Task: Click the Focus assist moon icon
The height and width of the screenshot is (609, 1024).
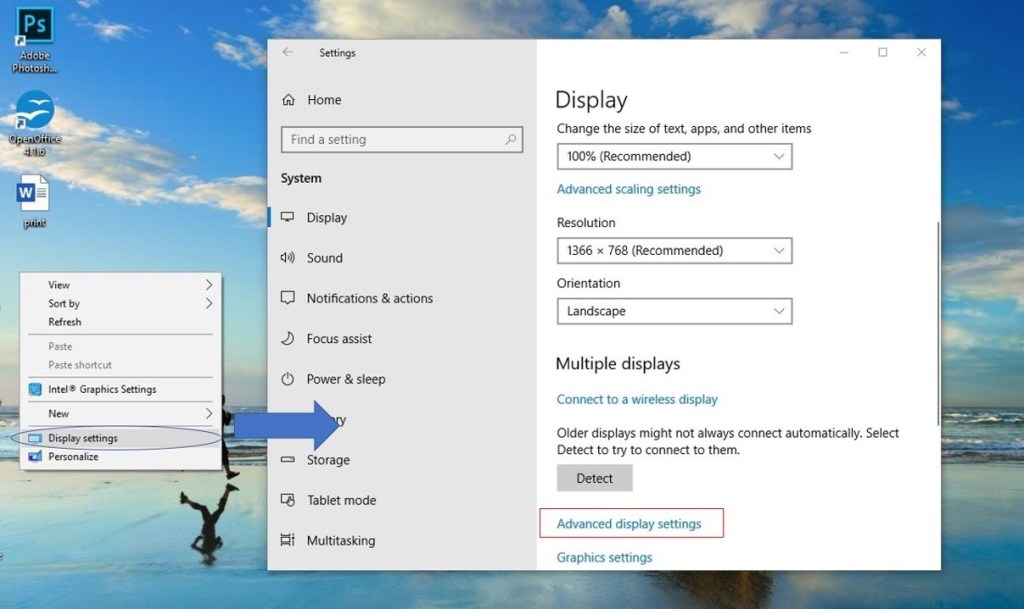Action: pos(288,339)
